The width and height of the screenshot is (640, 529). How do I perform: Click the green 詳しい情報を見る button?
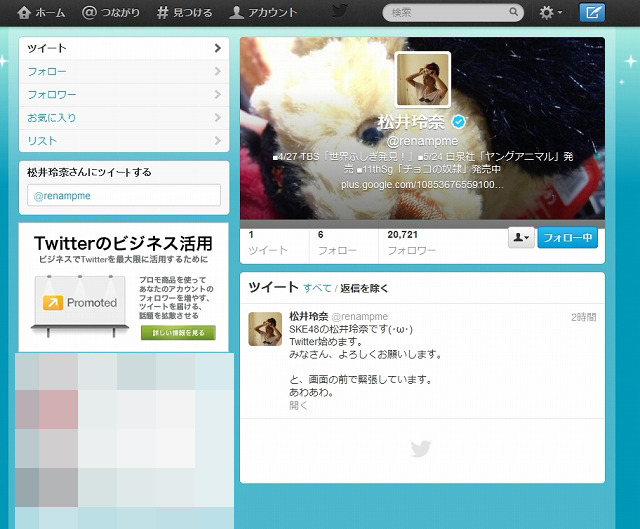click(178, 333)
